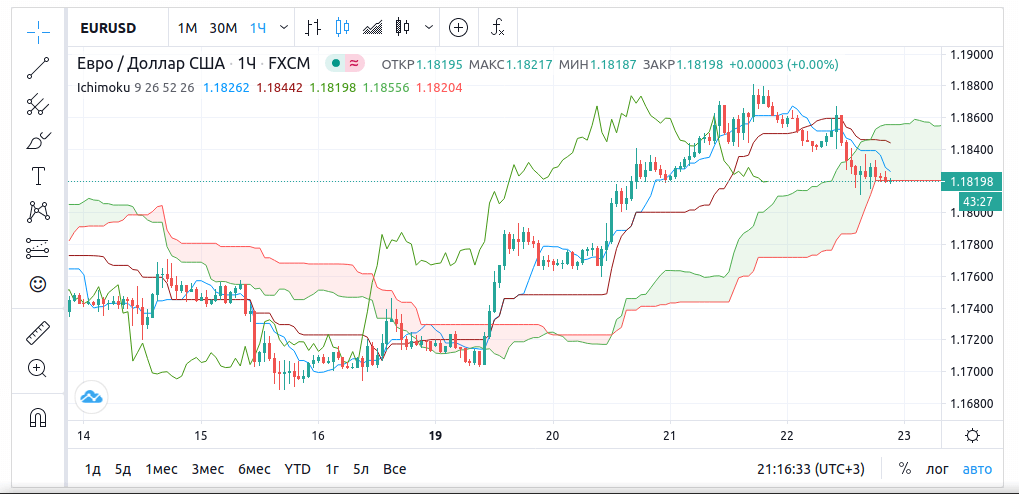This screenshot has height=494, width=1019.
Task: Click the Ichimoku indicator legend title
Action: point(104,87)
